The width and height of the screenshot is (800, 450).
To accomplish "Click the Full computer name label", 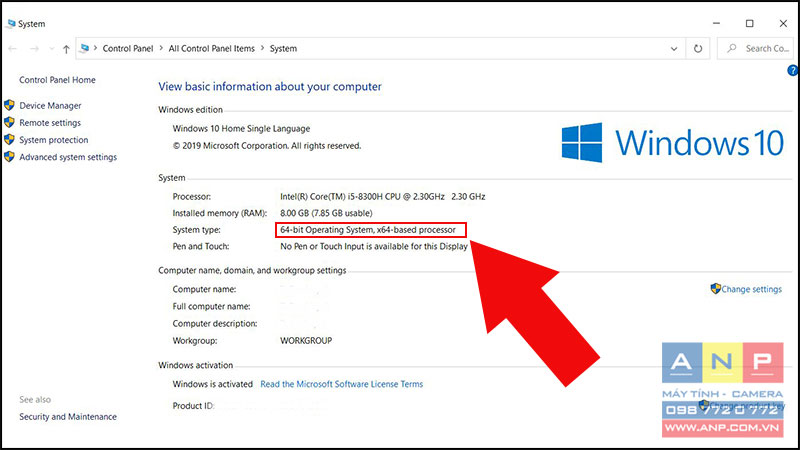I will click(x=211, y=307).
